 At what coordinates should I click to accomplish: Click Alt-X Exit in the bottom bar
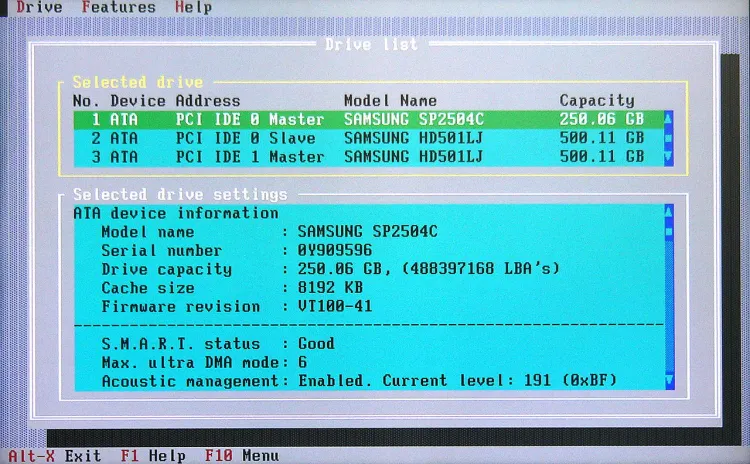(55, 456)
